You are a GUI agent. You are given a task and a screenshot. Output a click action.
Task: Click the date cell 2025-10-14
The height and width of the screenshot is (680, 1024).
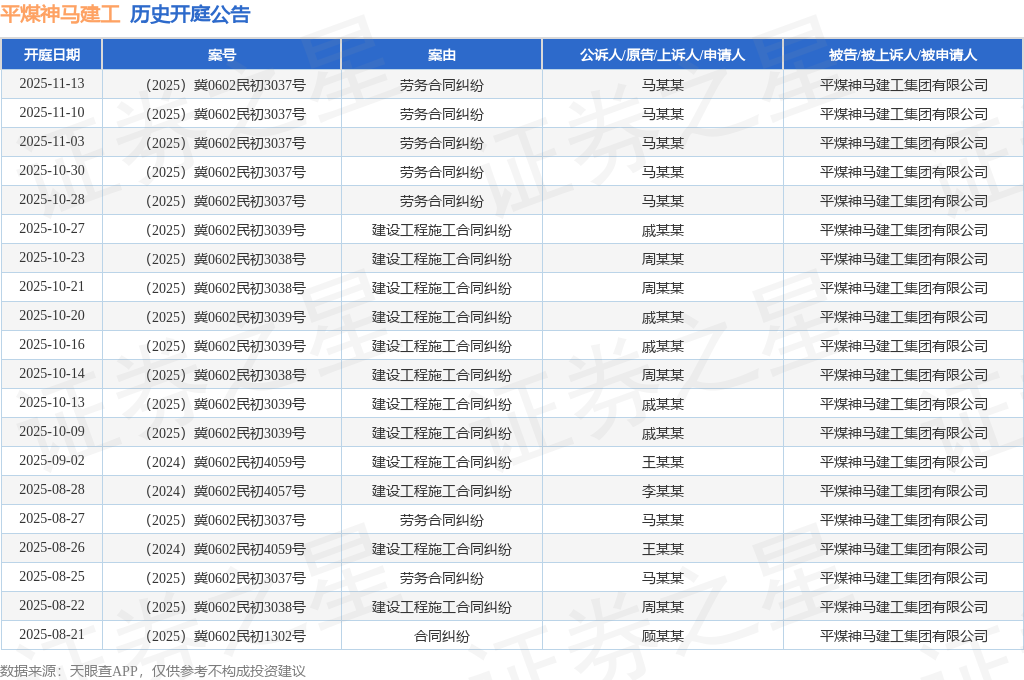click(52, 374)
